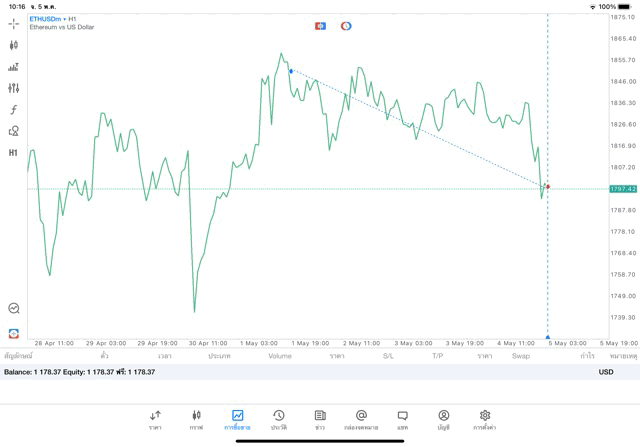Open the indicators function icon
The width and height of the screenshot is (640, 447).
pos(13,110)
